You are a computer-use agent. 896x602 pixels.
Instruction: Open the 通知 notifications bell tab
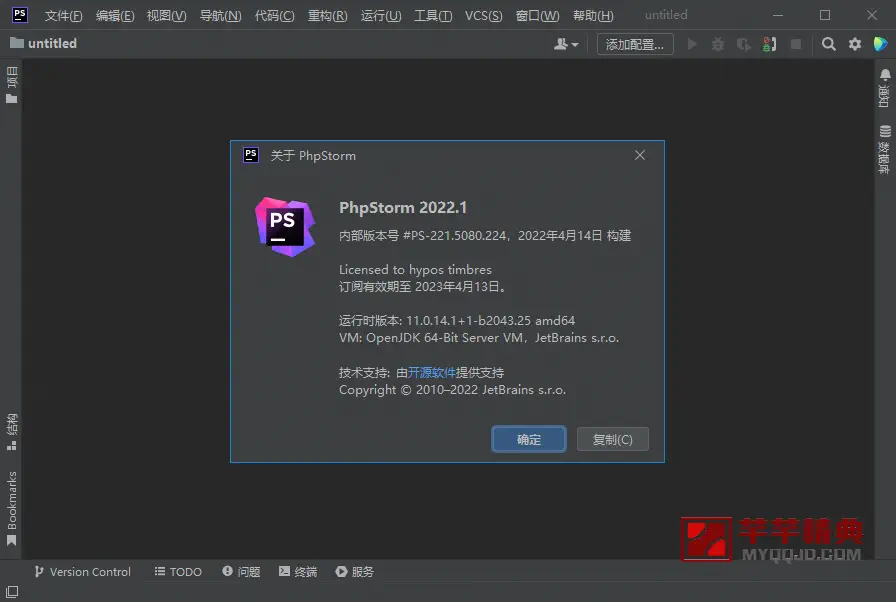click(885, 87)
